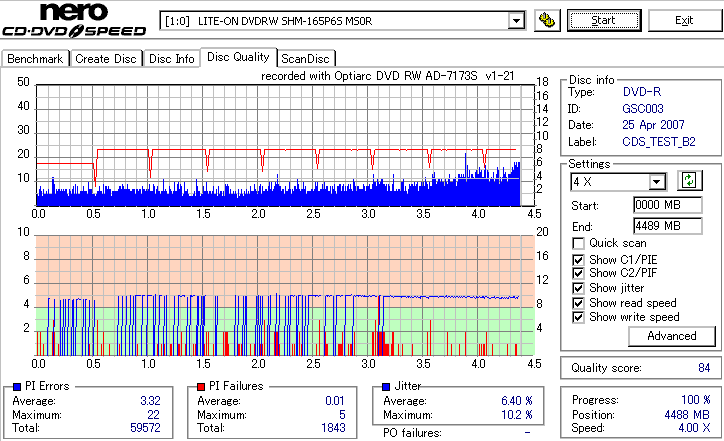Uncheck Show C2/PIF
This screenshot has height=441, width=724.
coord(578,273)
